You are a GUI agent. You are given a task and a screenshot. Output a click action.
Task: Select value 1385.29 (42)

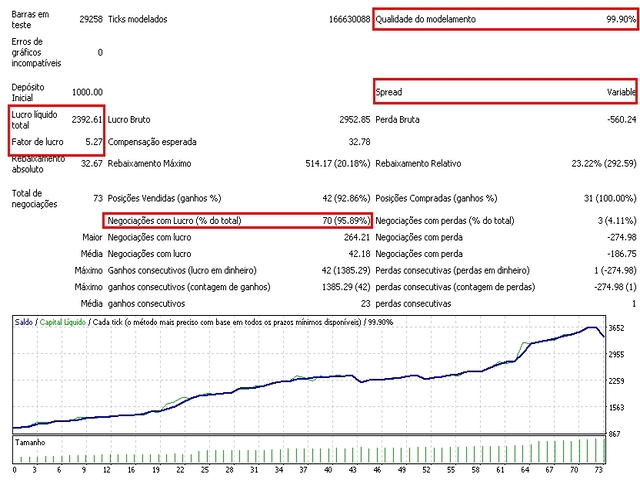346,287
